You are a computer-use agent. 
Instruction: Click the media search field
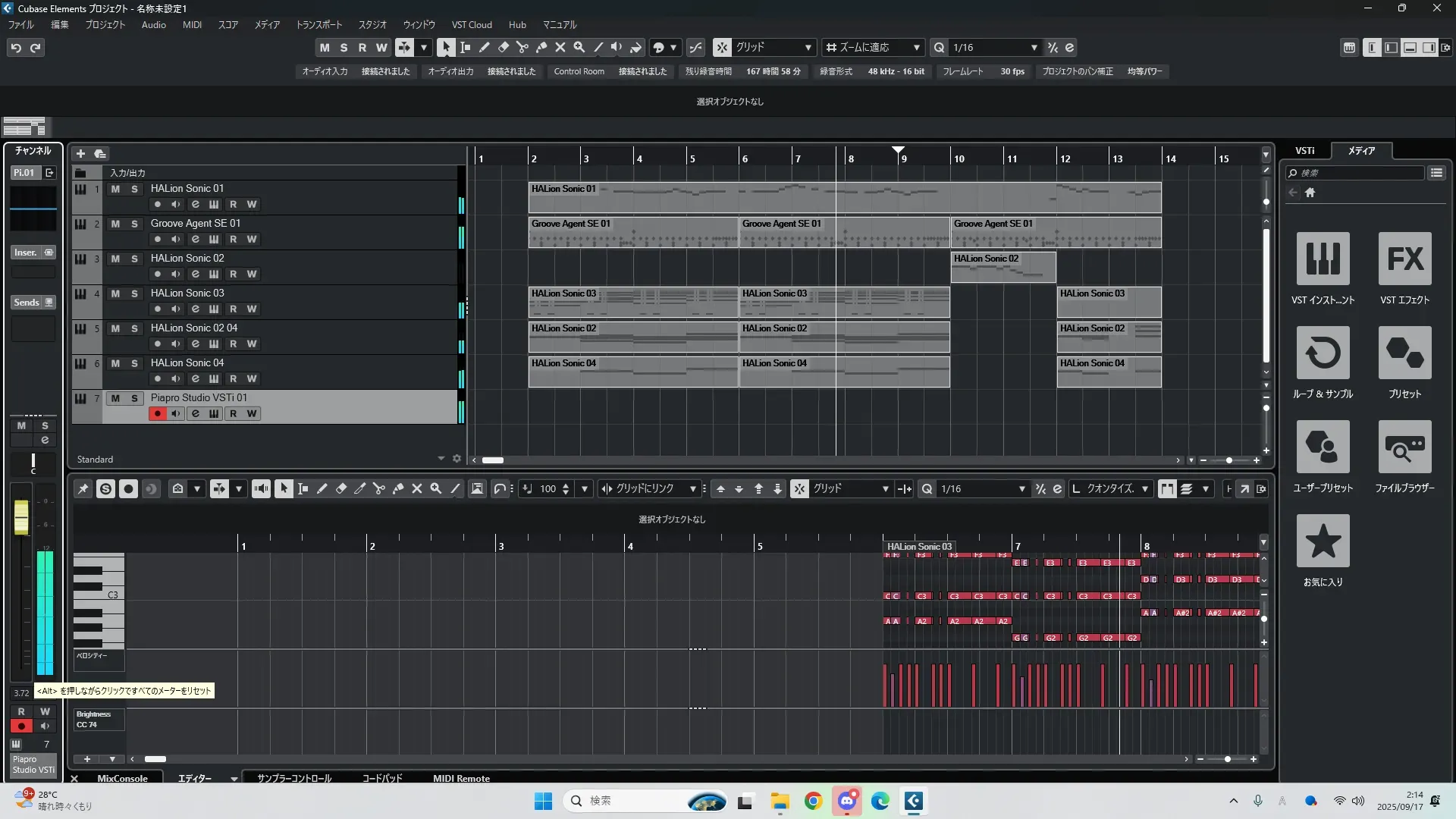(x=1357, y=173)
